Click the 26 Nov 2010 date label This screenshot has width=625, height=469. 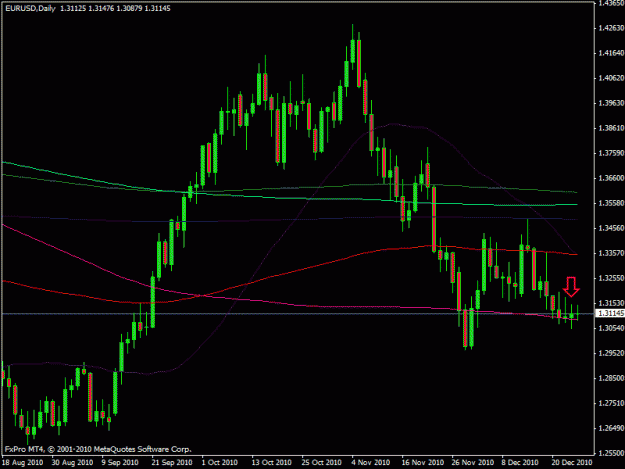click(x=472, y=463)
